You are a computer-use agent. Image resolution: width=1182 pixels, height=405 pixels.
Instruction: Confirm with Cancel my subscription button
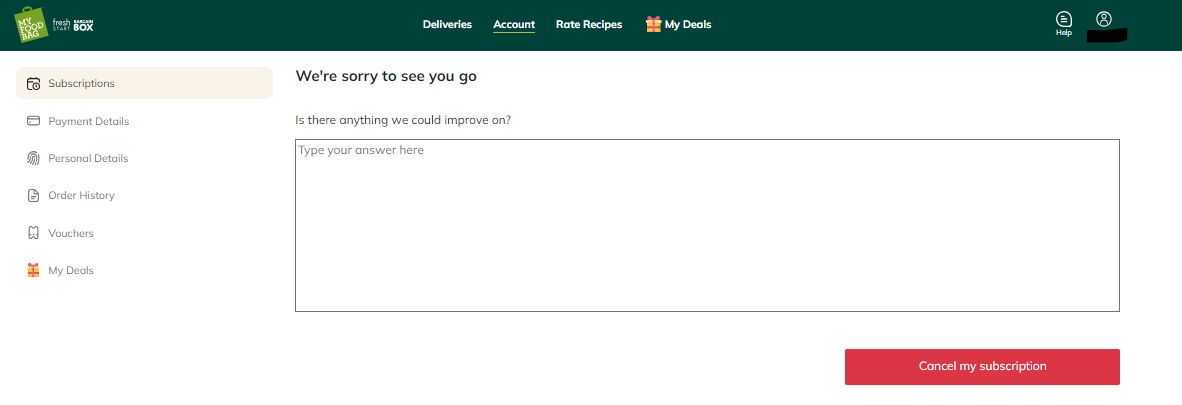[982, 367]
